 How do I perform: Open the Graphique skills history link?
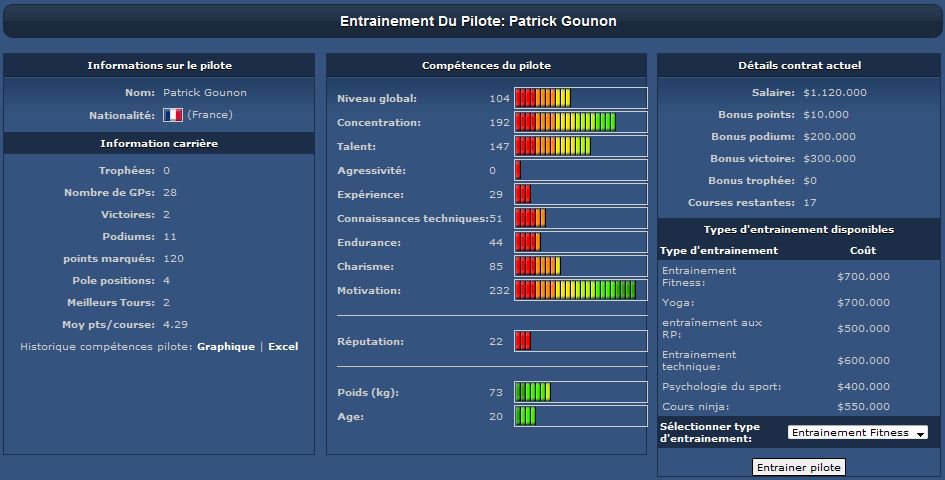(226, 346)
